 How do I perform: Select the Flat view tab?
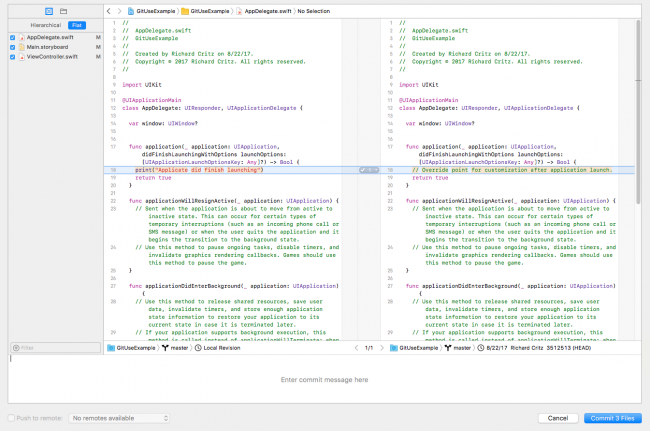coord(77,25)
